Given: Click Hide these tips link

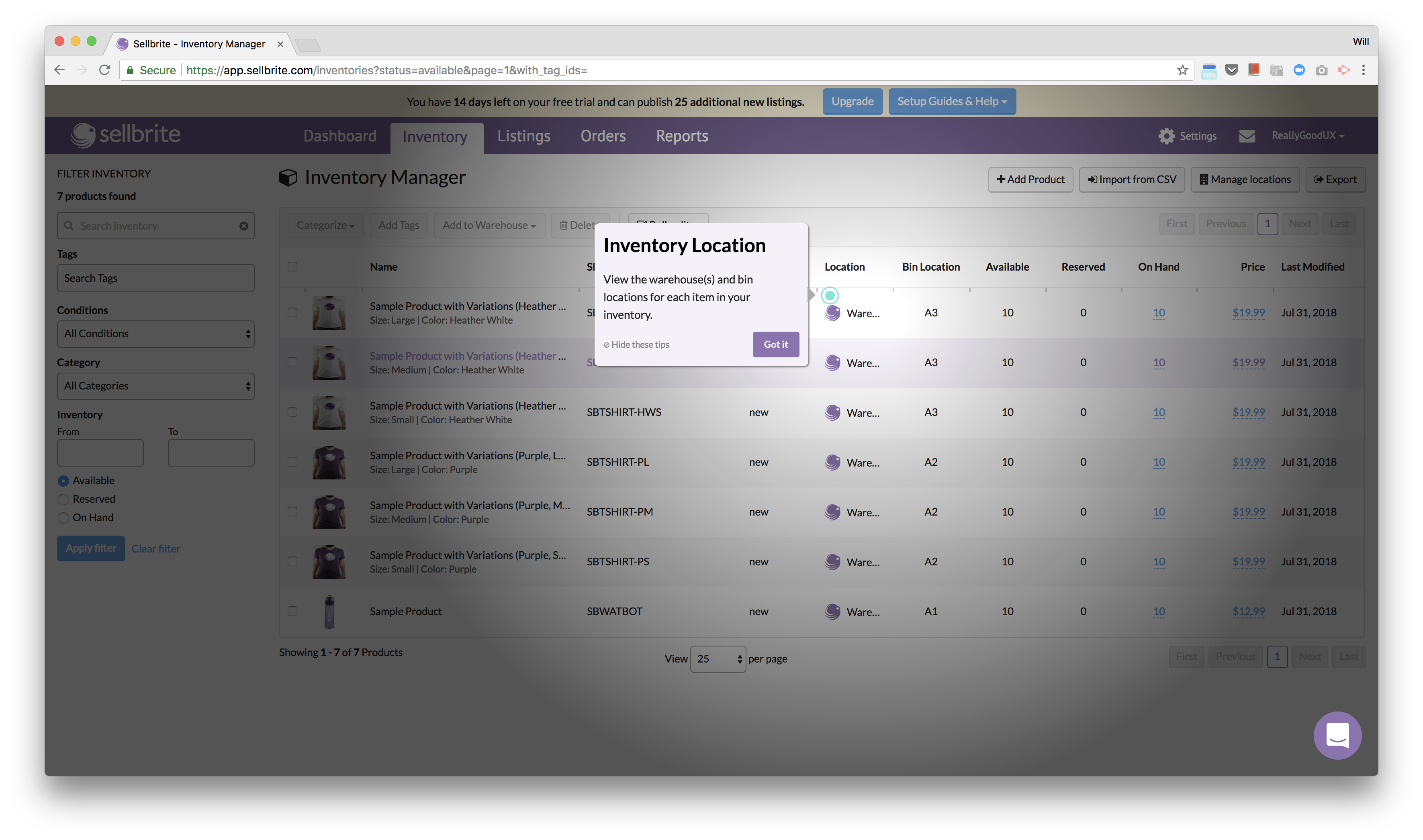Looking at the screenshot, I should pyautogui.click(x=636, y=345).
